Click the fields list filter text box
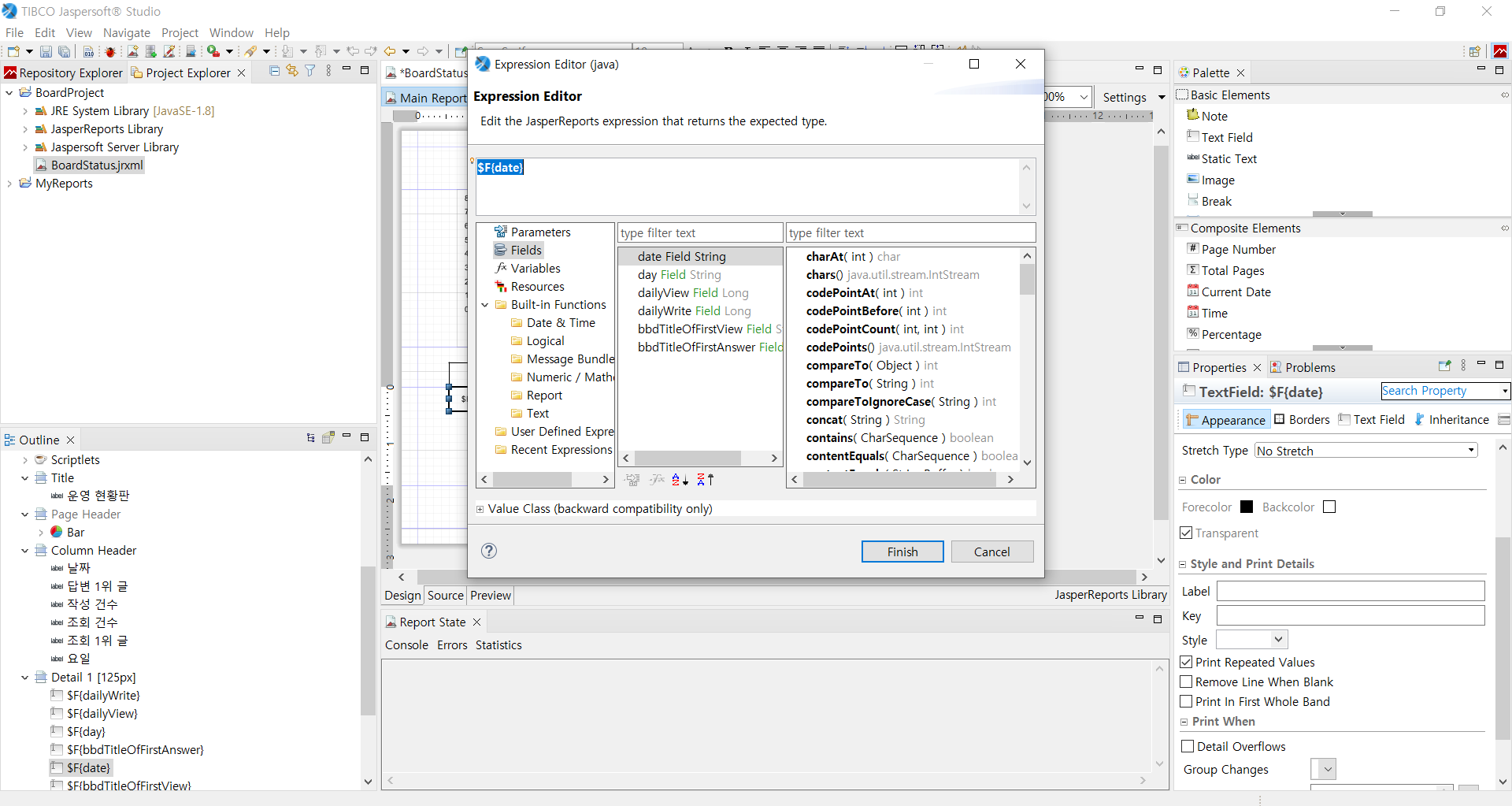 click(x=700, y=232)
